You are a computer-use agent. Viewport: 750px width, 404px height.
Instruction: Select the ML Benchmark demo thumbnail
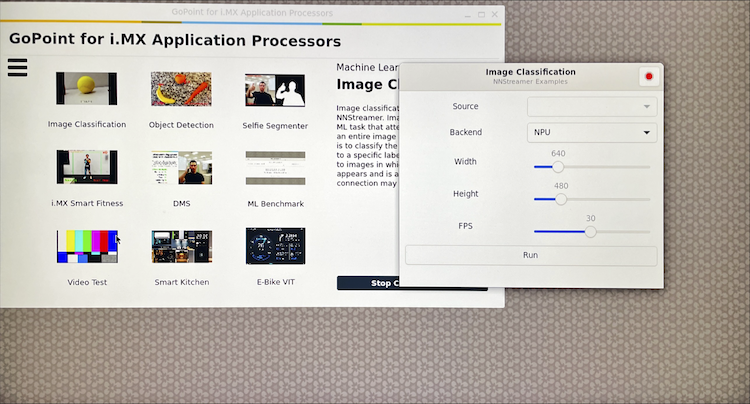(x=276, y=168)
